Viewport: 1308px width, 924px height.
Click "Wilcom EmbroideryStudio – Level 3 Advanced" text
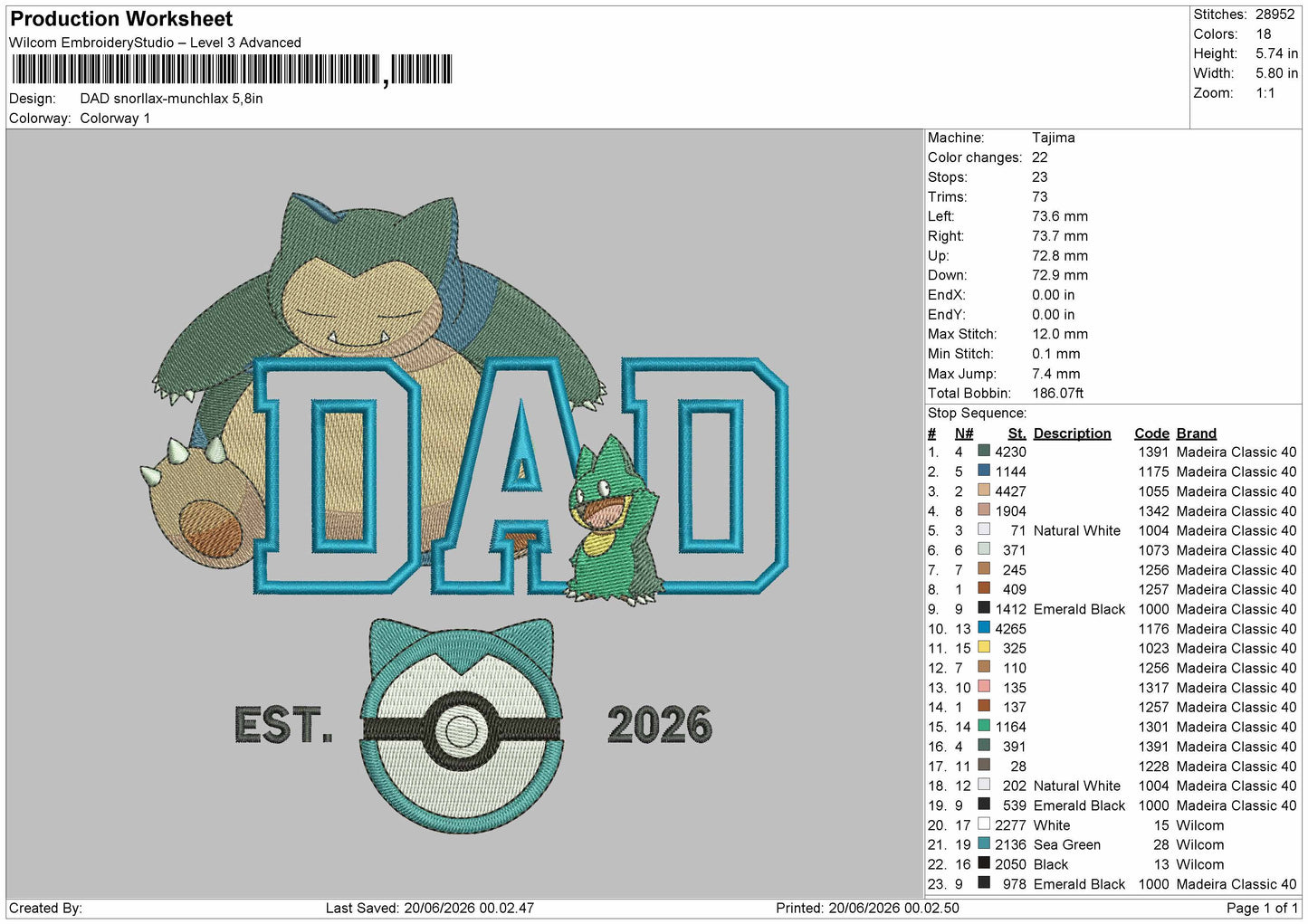pos(155,43)
